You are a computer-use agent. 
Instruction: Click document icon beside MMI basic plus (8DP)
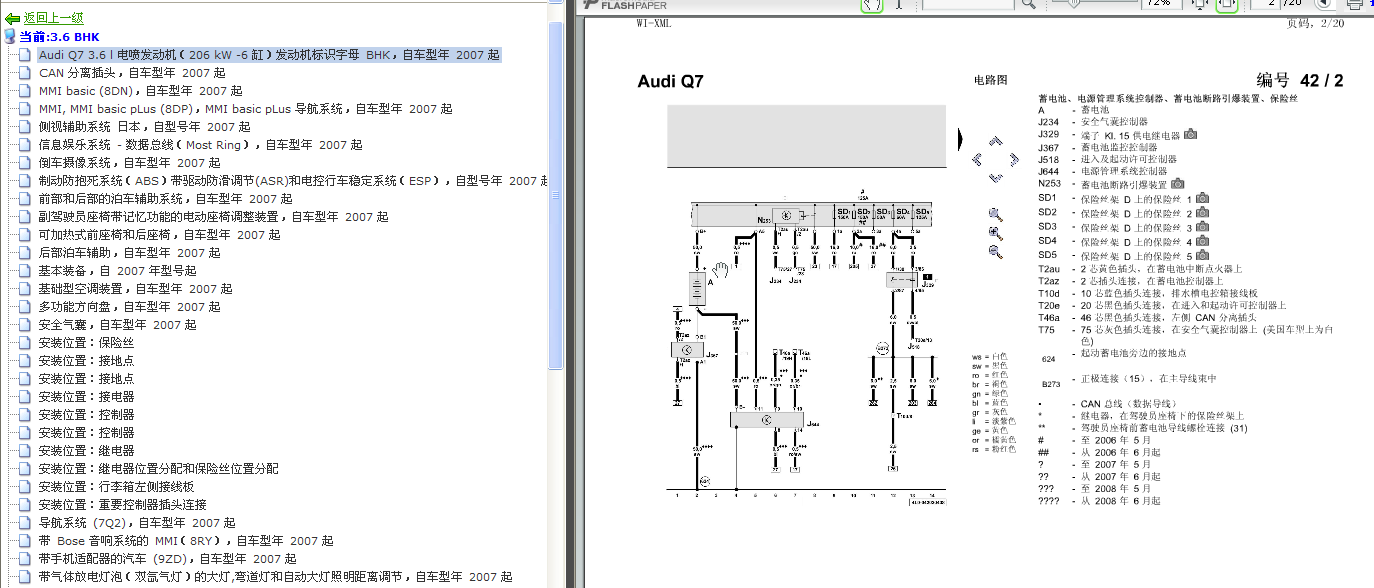(25, 109)
